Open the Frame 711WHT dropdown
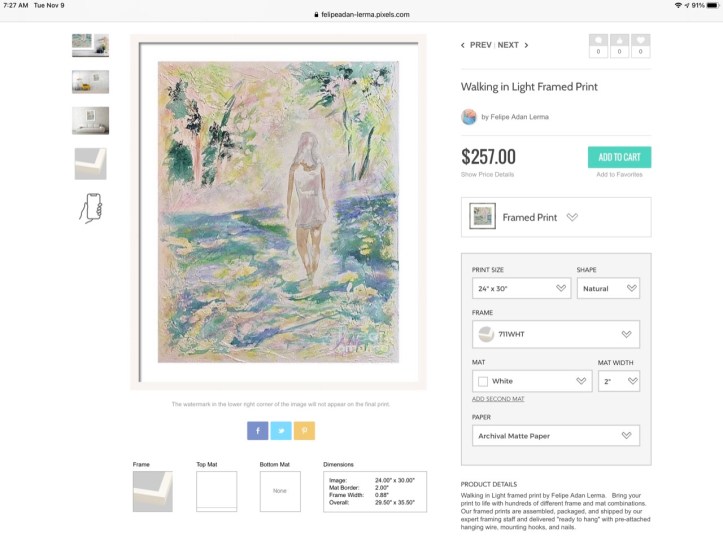 point(555,334)
